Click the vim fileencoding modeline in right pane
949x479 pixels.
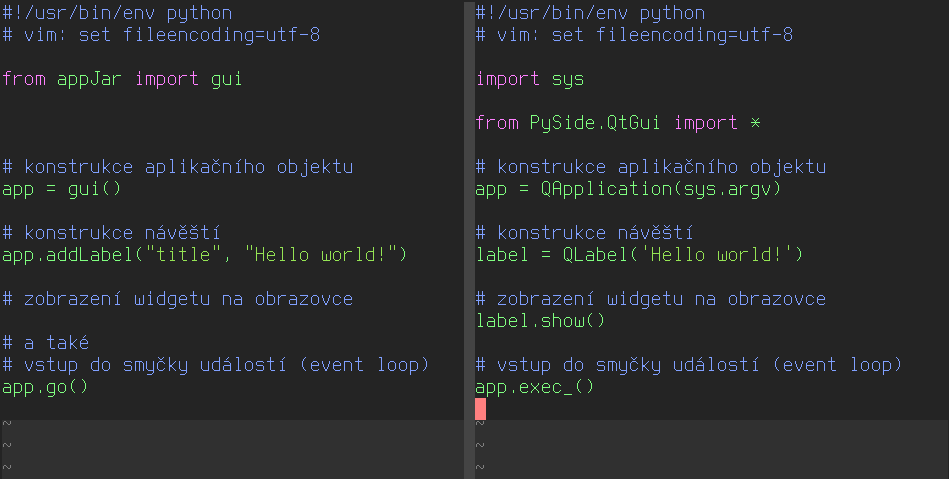(634, 35)
